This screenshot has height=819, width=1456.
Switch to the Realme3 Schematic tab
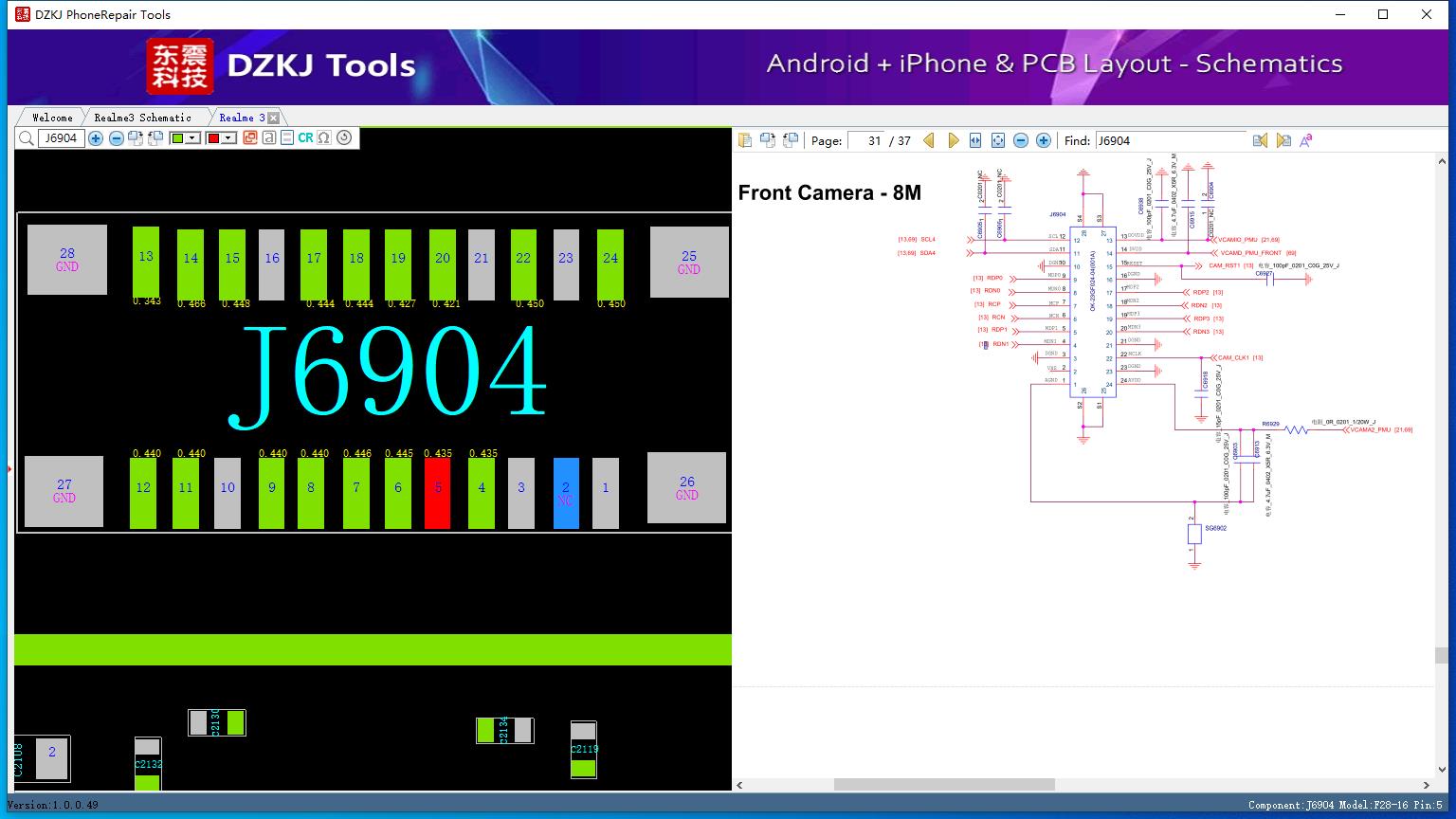click(142, 118)
